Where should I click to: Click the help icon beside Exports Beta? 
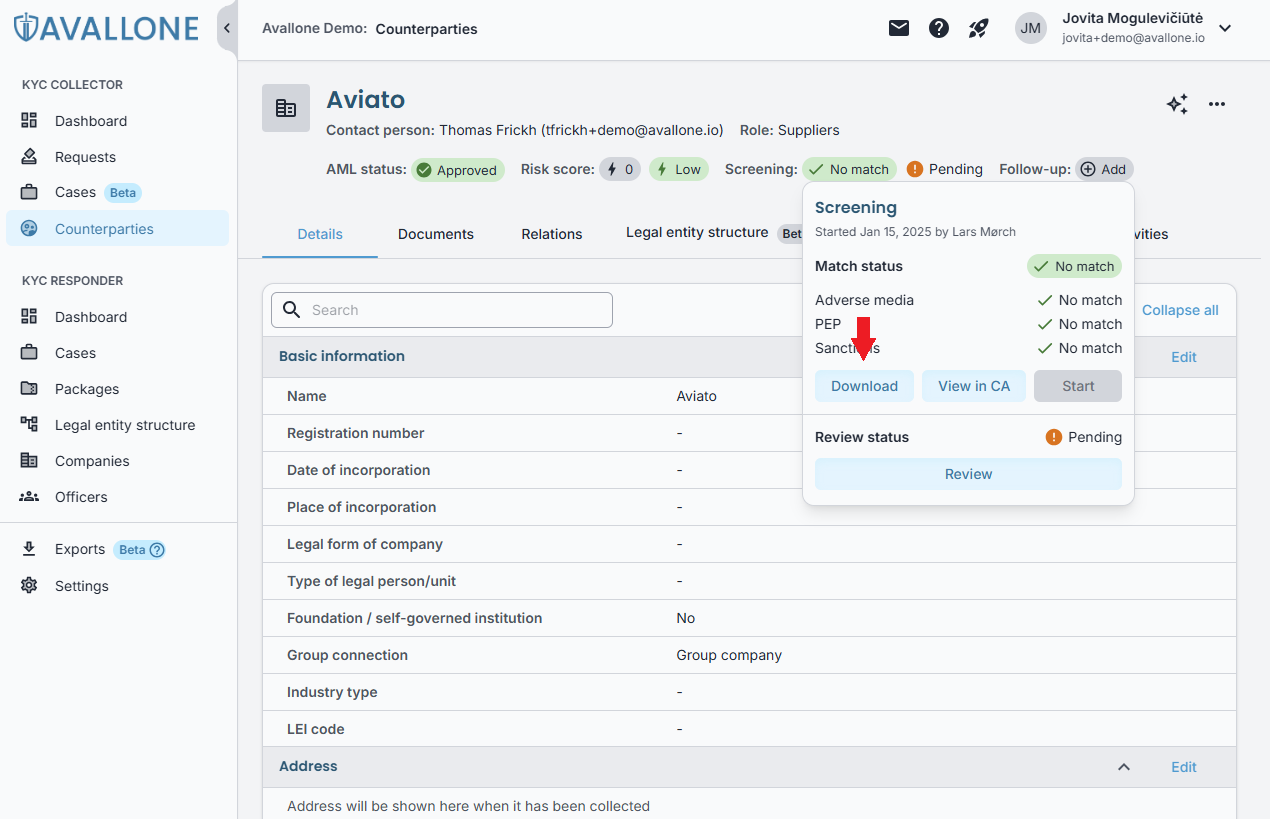[157, 549]
